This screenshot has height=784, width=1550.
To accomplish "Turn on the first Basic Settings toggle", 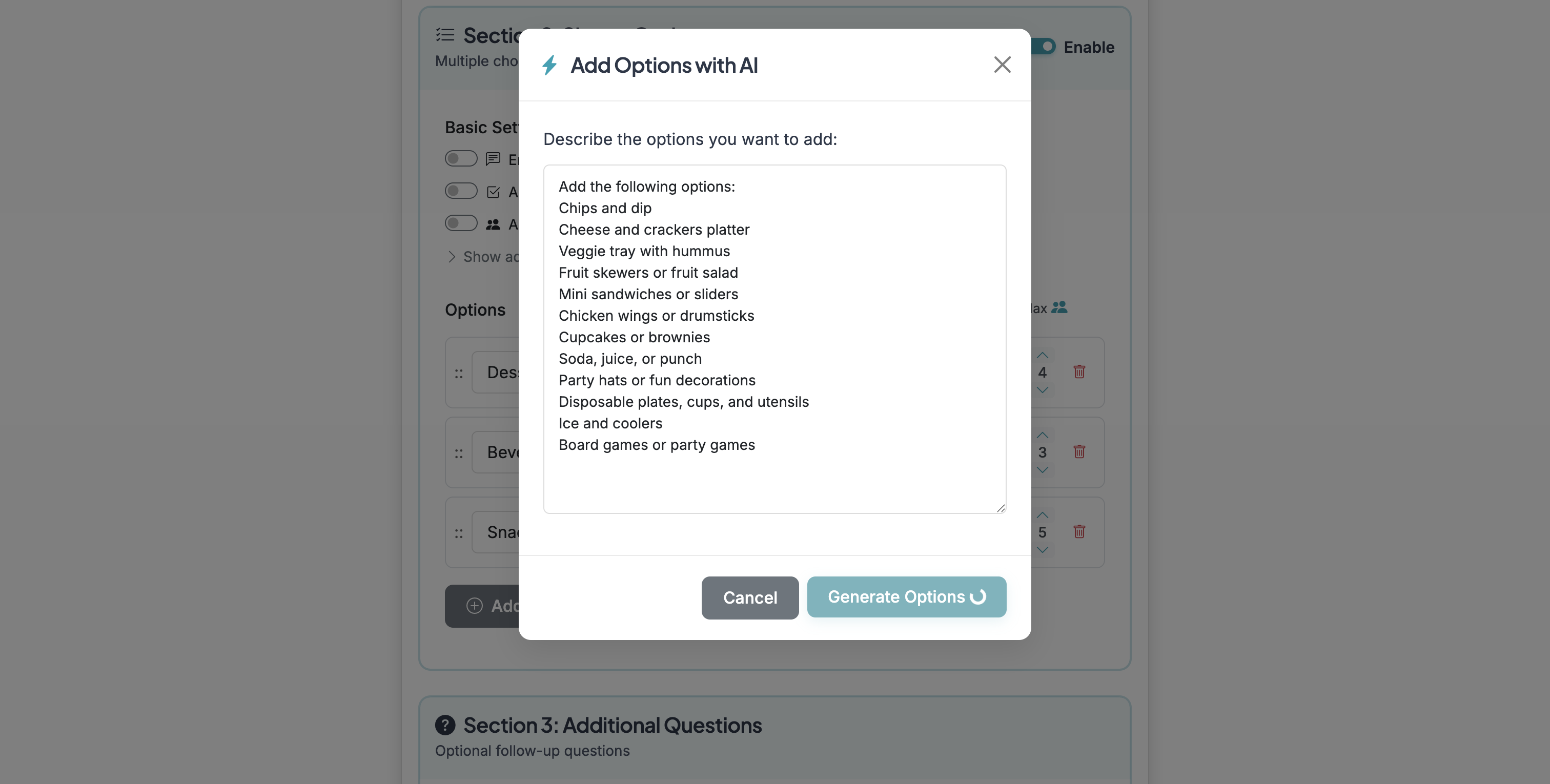I will click(x=461, y=158).
